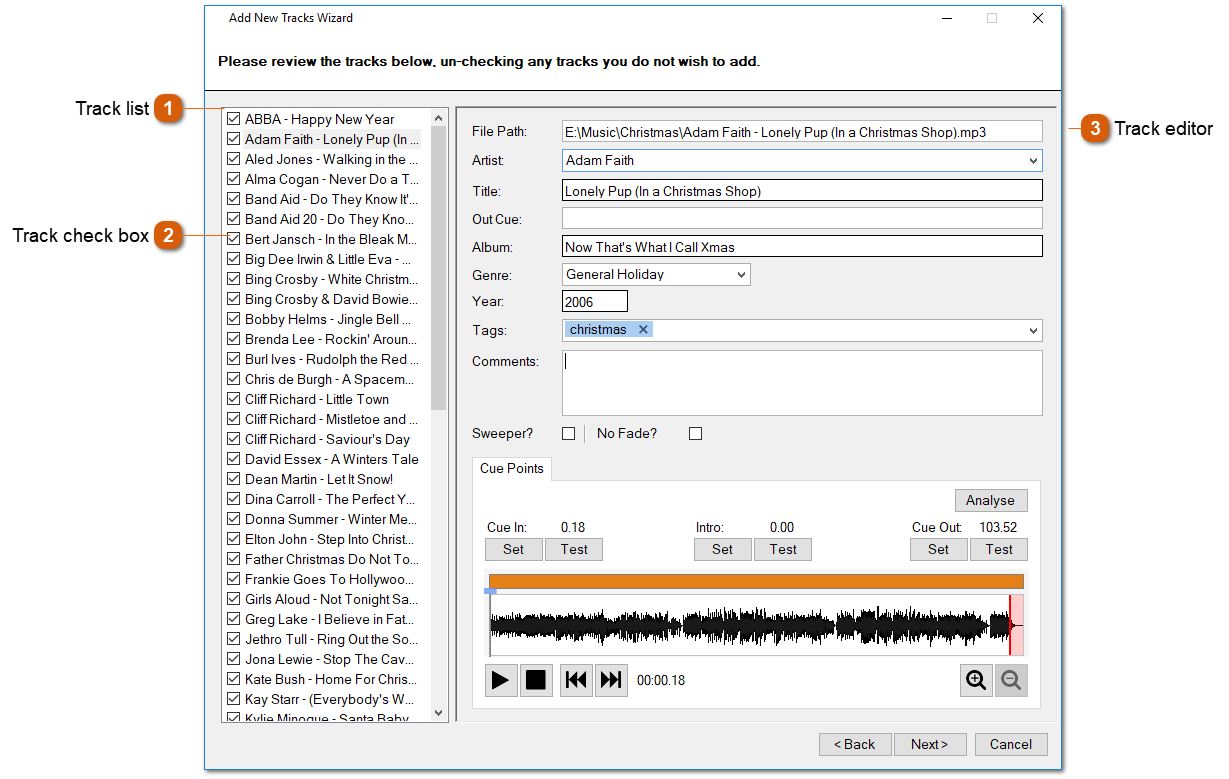
Task: Open the Tags dropdown arrow
Action: tap(1032, 330)
